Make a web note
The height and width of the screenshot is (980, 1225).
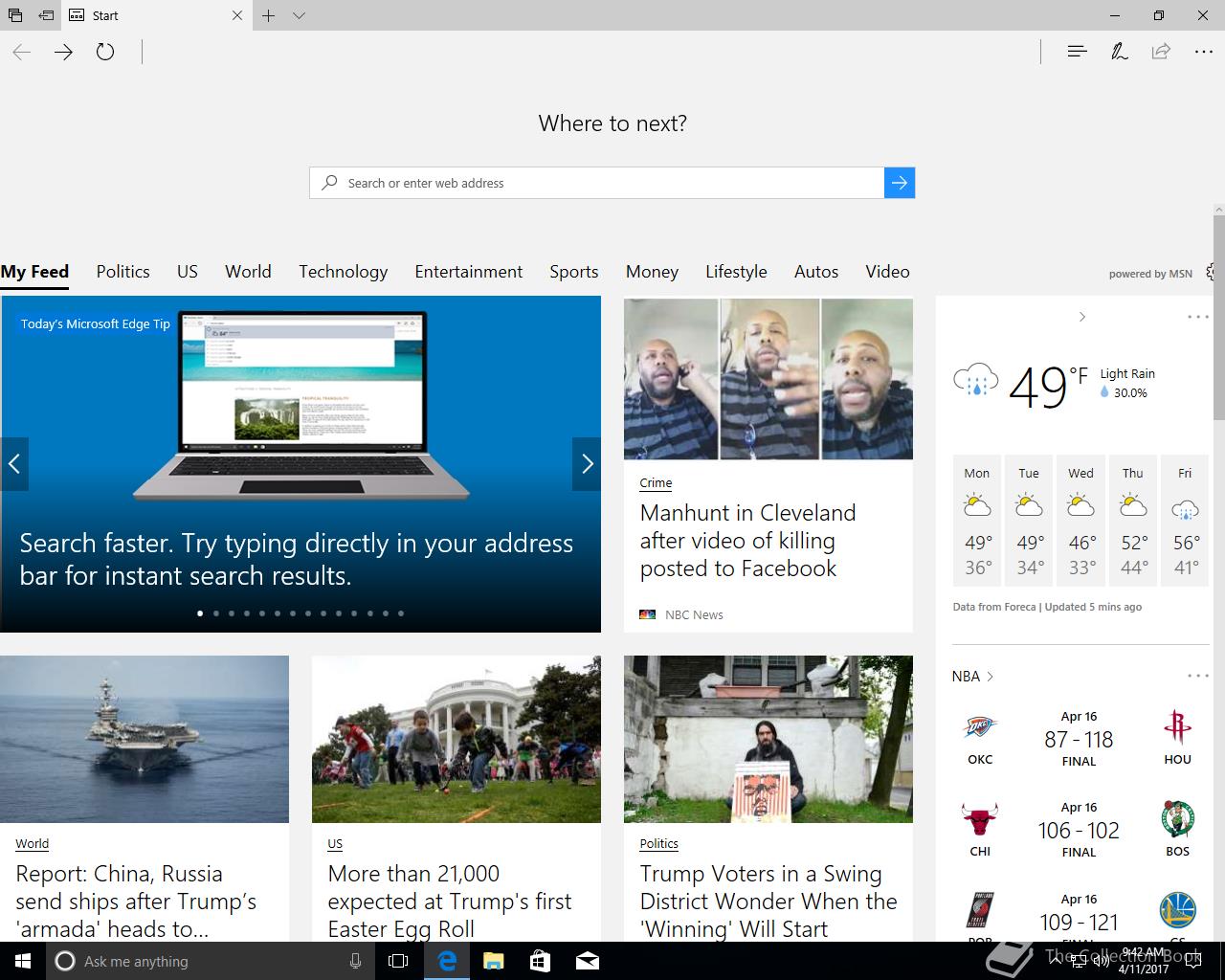tap(1119, 52)
